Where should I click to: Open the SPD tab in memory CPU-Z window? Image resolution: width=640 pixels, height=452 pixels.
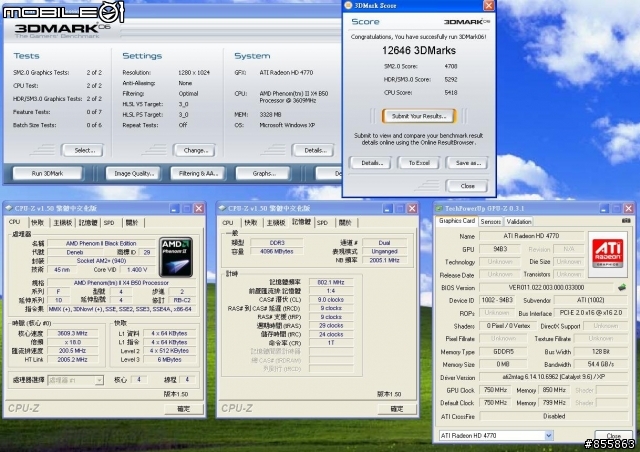pyautogui.click(x=322, y=223)
